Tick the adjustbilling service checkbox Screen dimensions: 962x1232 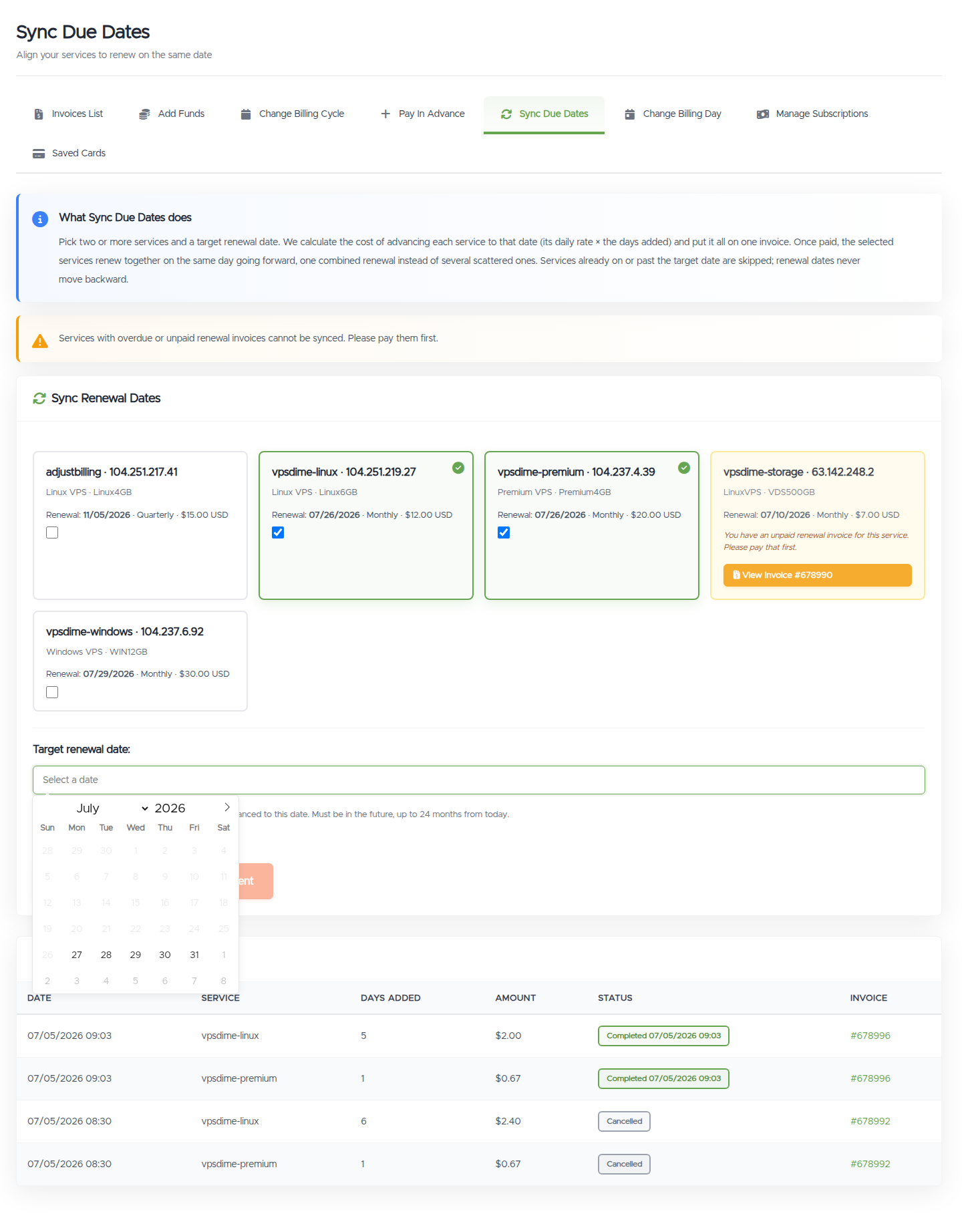tap(52, 532)
